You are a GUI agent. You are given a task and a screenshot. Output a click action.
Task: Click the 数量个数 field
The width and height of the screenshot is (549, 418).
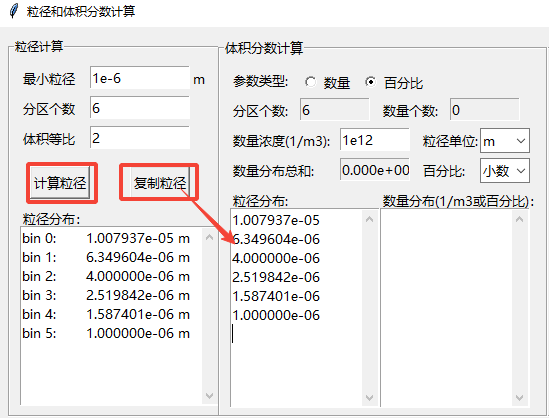pyautogui.click(x=485, y=110)
